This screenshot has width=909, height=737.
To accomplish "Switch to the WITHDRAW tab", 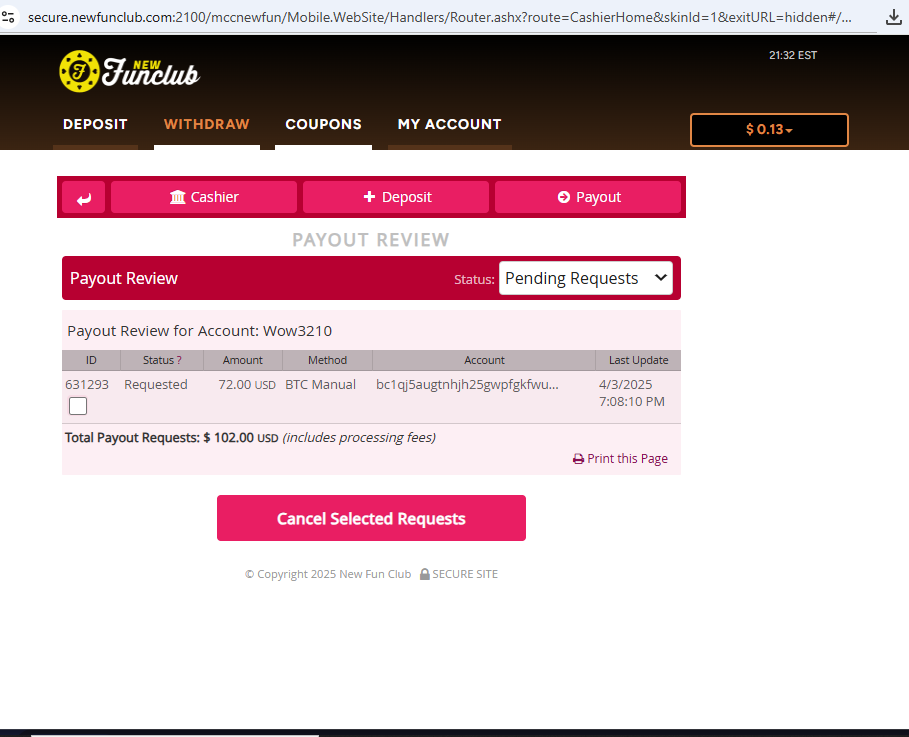I will point(206,124).
